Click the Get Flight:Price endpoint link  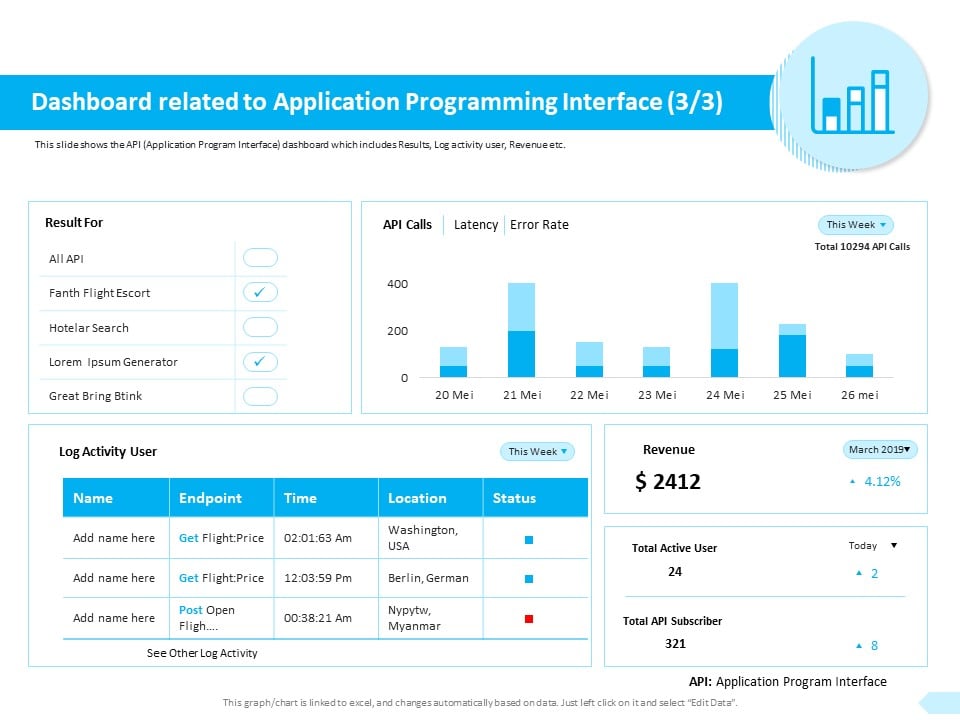(x=221, y=537)
